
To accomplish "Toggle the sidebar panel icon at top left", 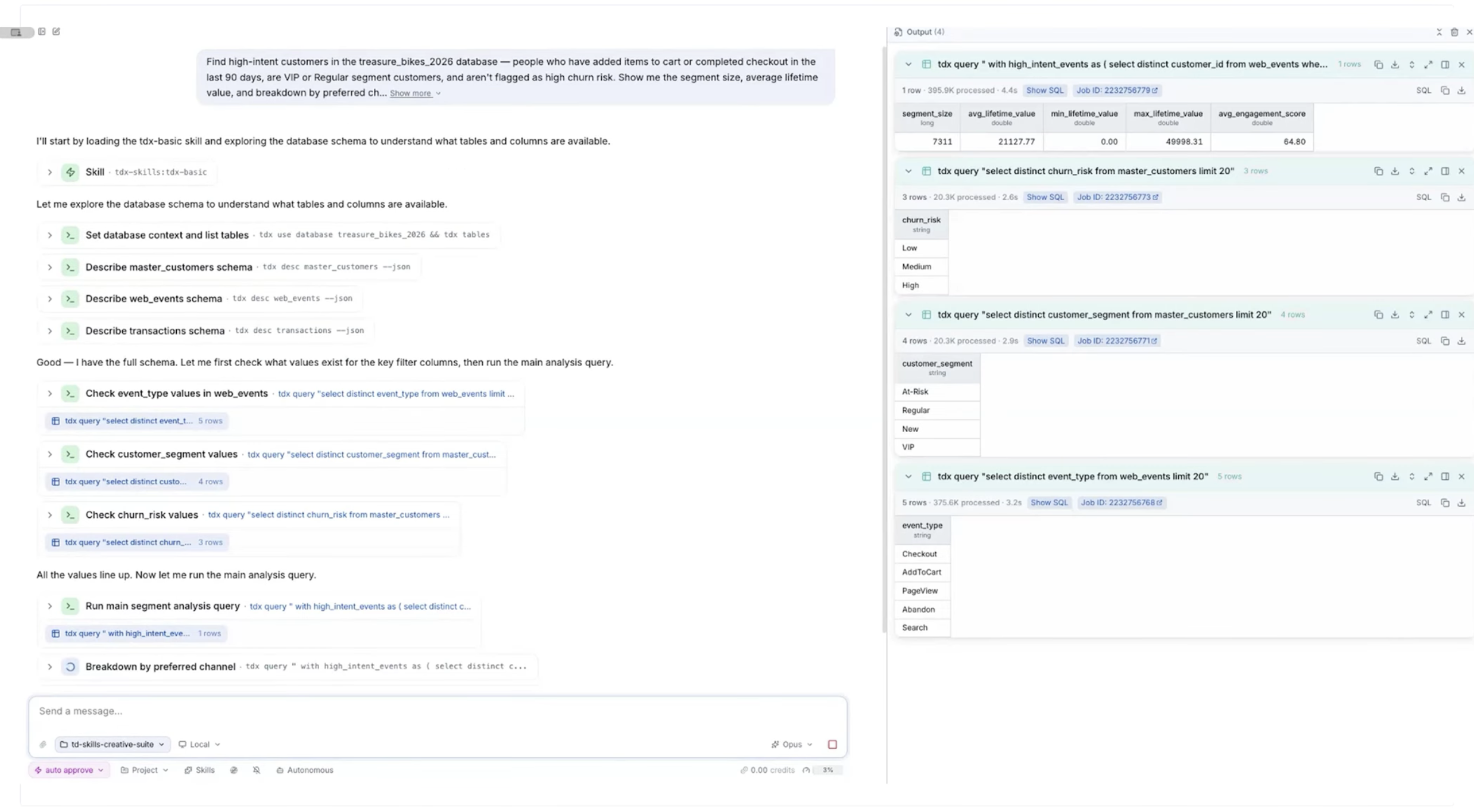I will 42,32.
